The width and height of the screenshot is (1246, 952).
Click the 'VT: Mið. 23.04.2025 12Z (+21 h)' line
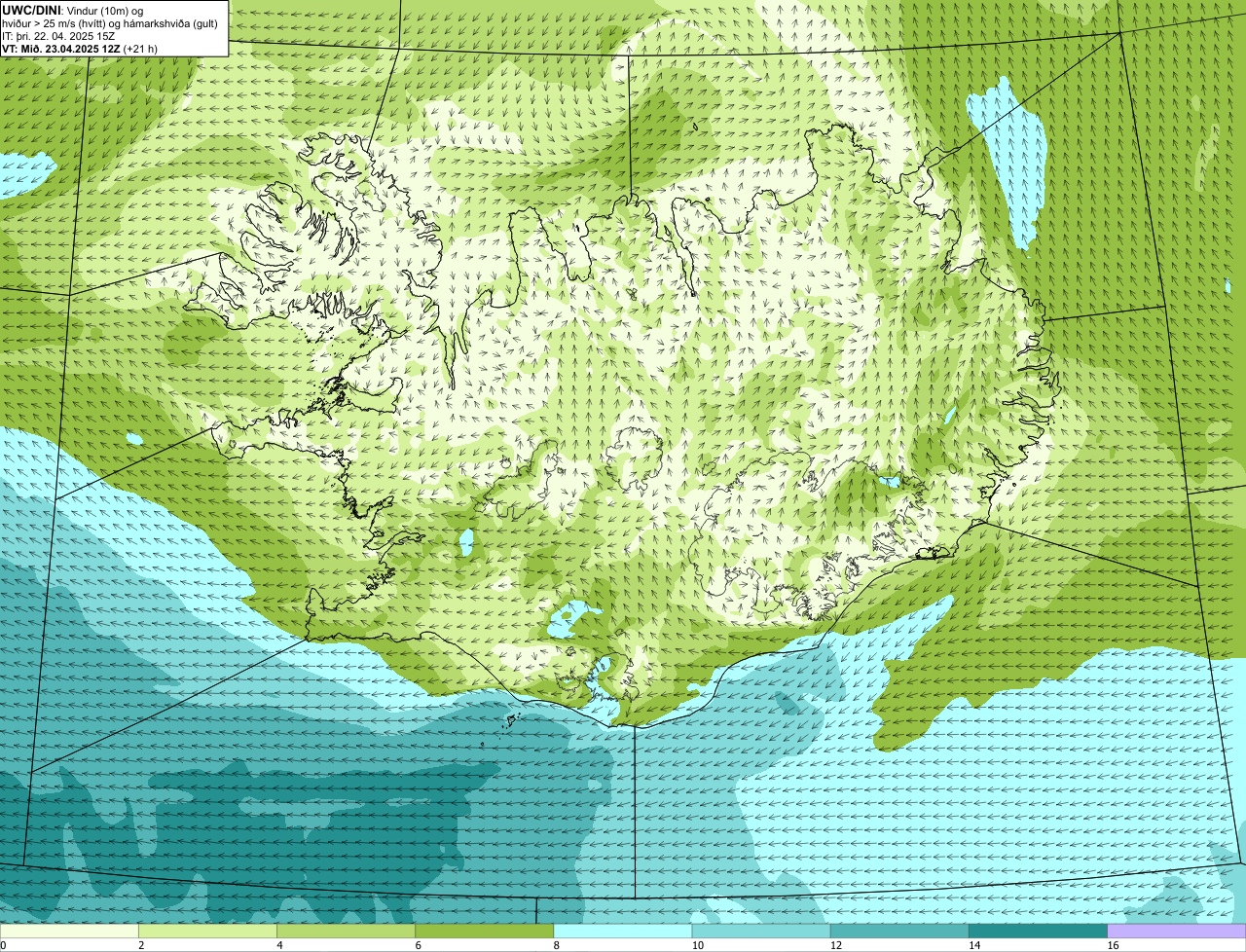80,49
